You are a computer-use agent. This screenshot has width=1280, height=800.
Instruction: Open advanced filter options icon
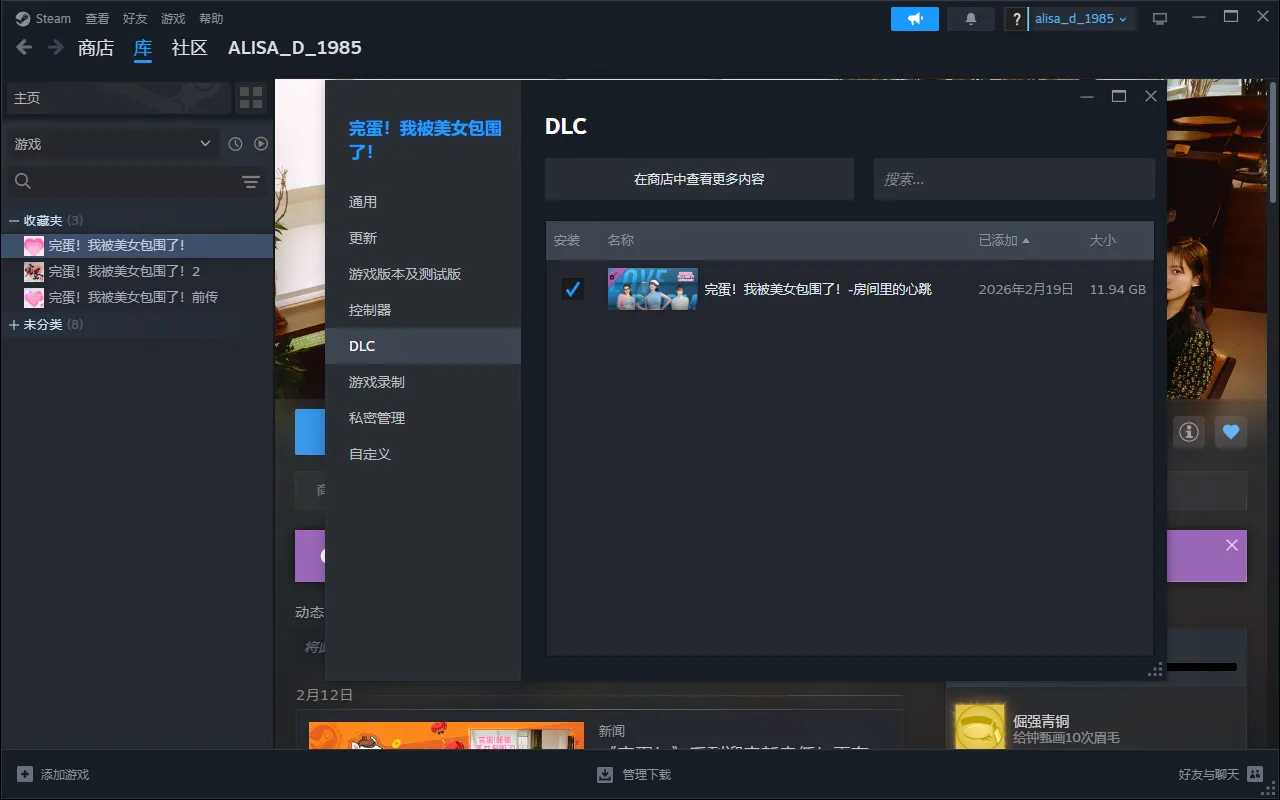pos(251,182)
